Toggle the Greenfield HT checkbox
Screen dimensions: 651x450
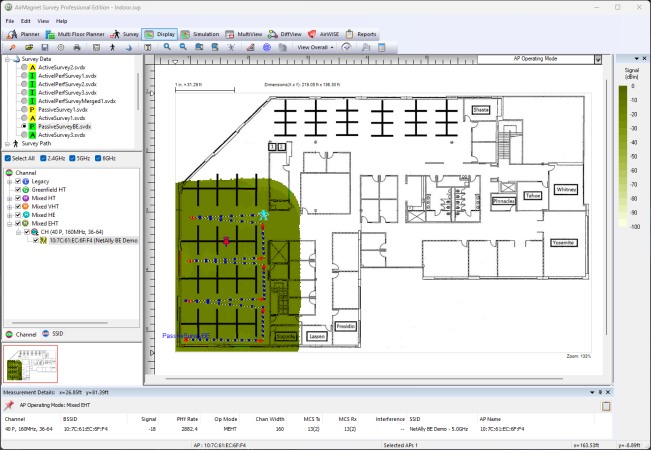point(18,190)
